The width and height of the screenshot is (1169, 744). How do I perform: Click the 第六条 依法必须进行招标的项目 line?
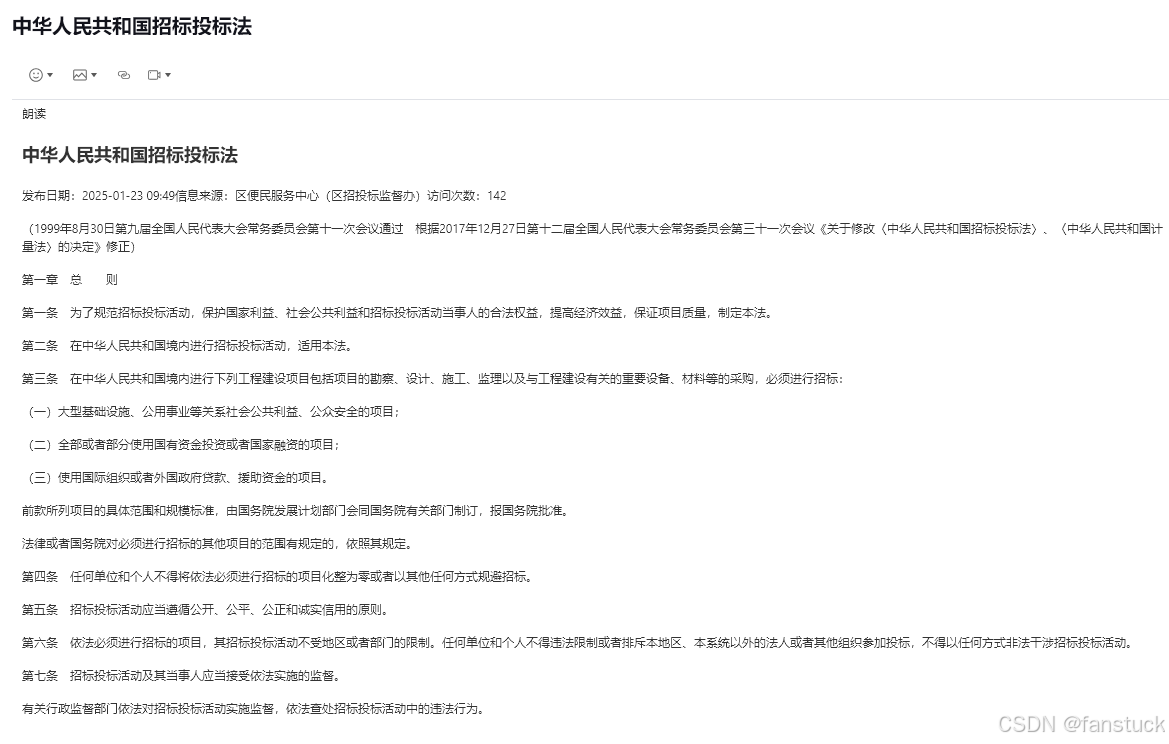point(579,643)
